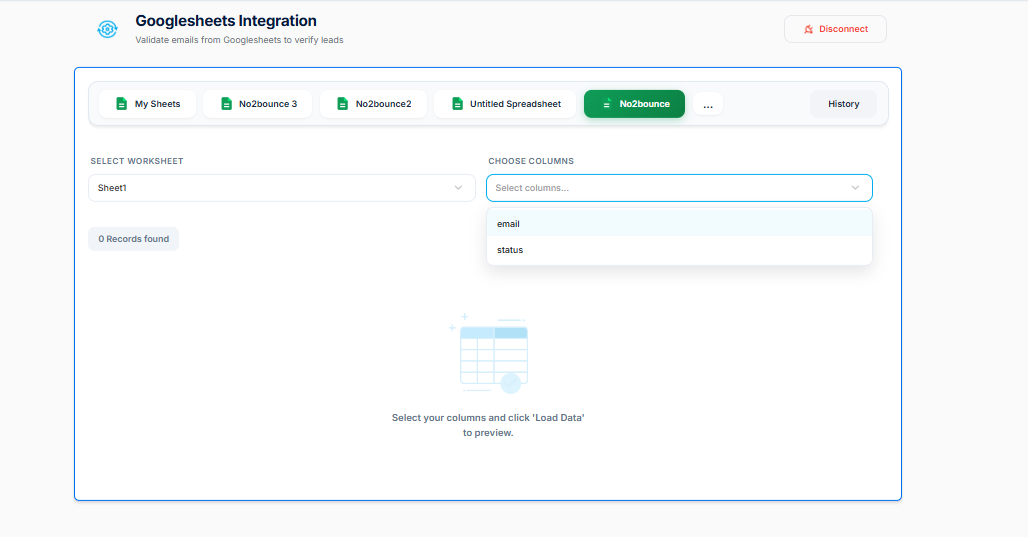The height and width of the screenshot is (537, 1028).
Task: Choose the status column option
Action: click(x=679, y=250)
